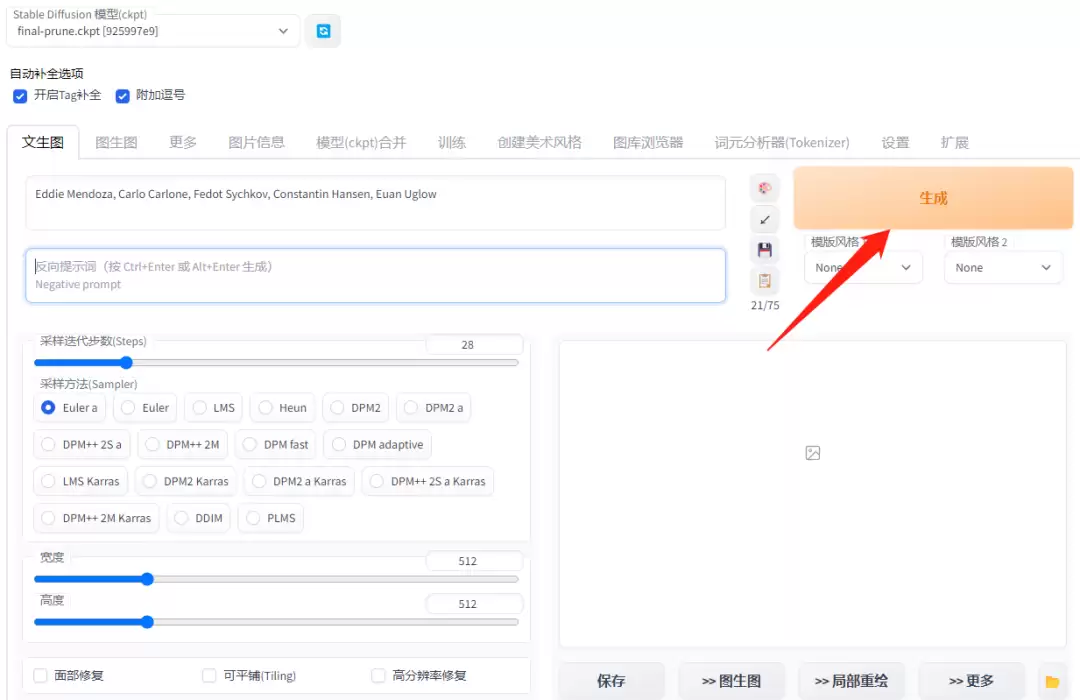
Task: Click the 保存 save button
Action: click(611, 681)
